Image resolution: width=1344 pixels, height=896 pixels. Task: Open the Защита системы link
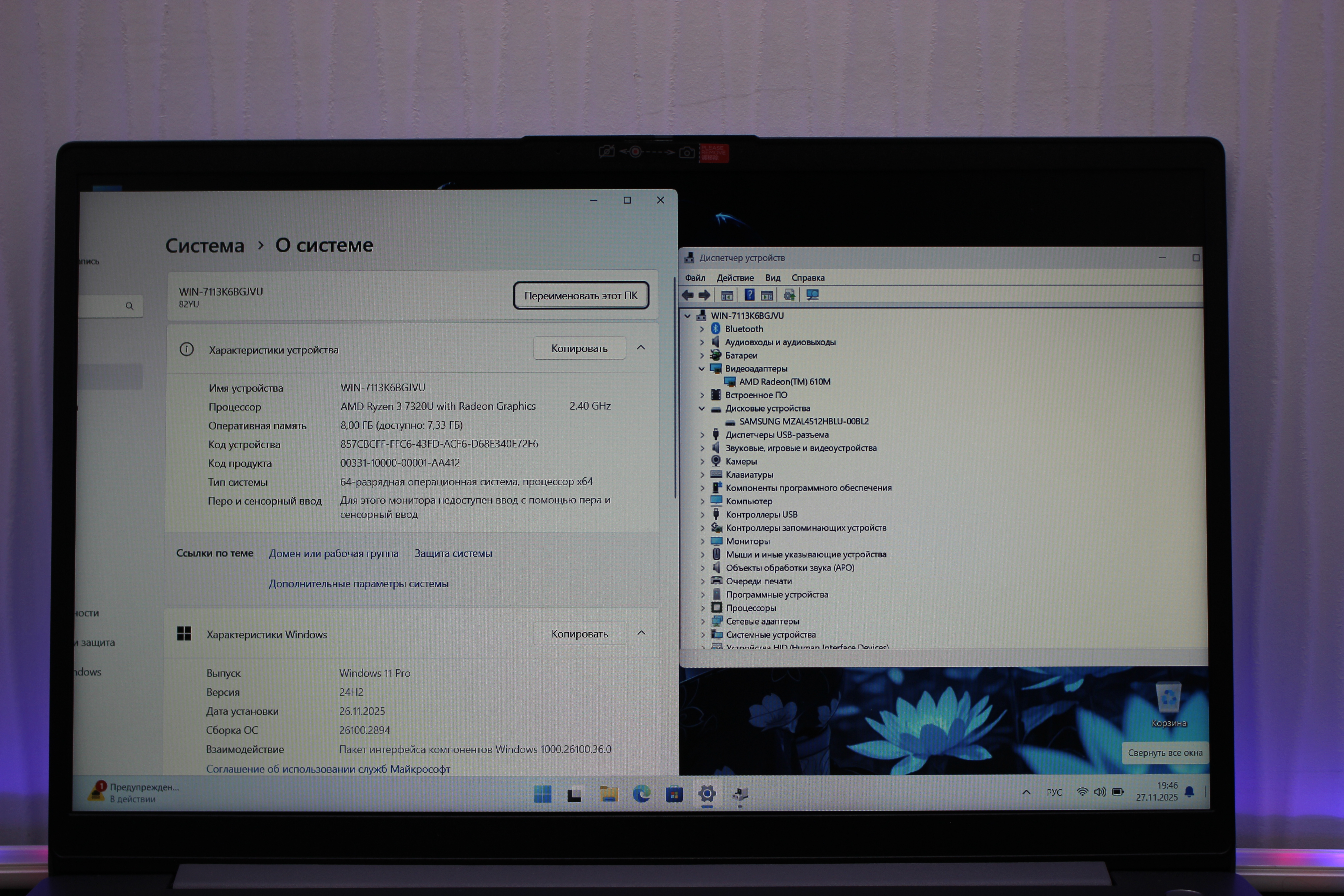(453, 553)
